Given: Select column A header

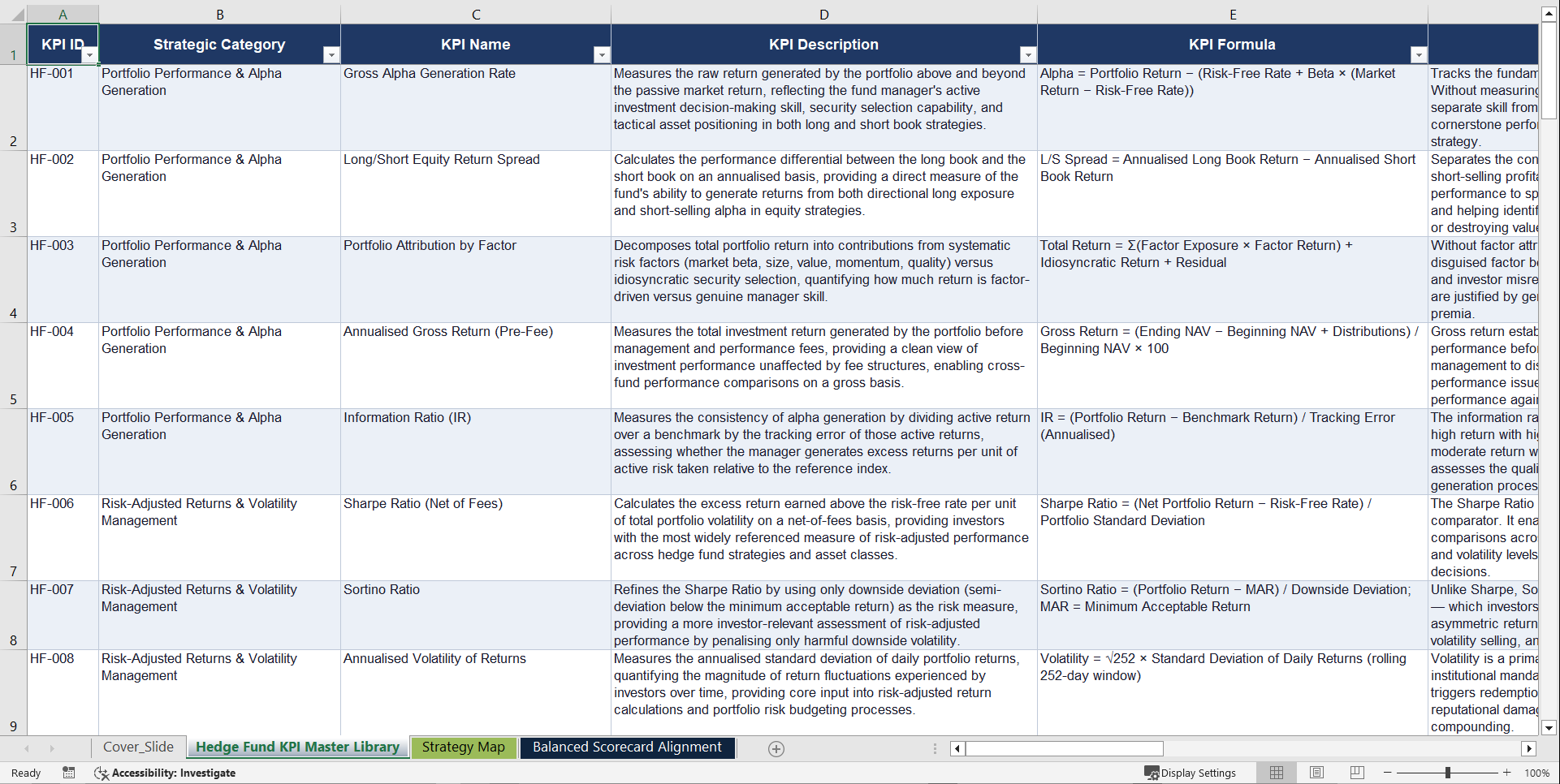Looking at the screenshot, I should pos(63,14).
